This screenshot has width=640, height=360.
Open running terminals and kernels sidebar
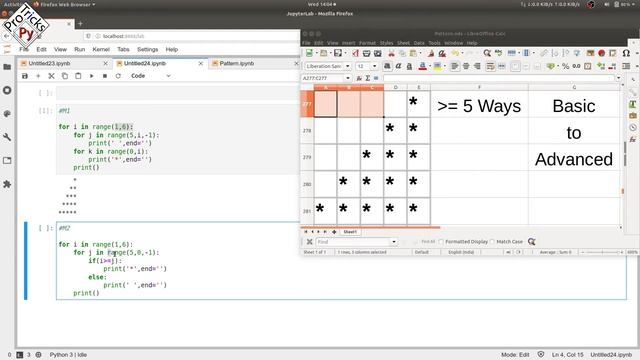pyautogui.click(x=7, y=90)
